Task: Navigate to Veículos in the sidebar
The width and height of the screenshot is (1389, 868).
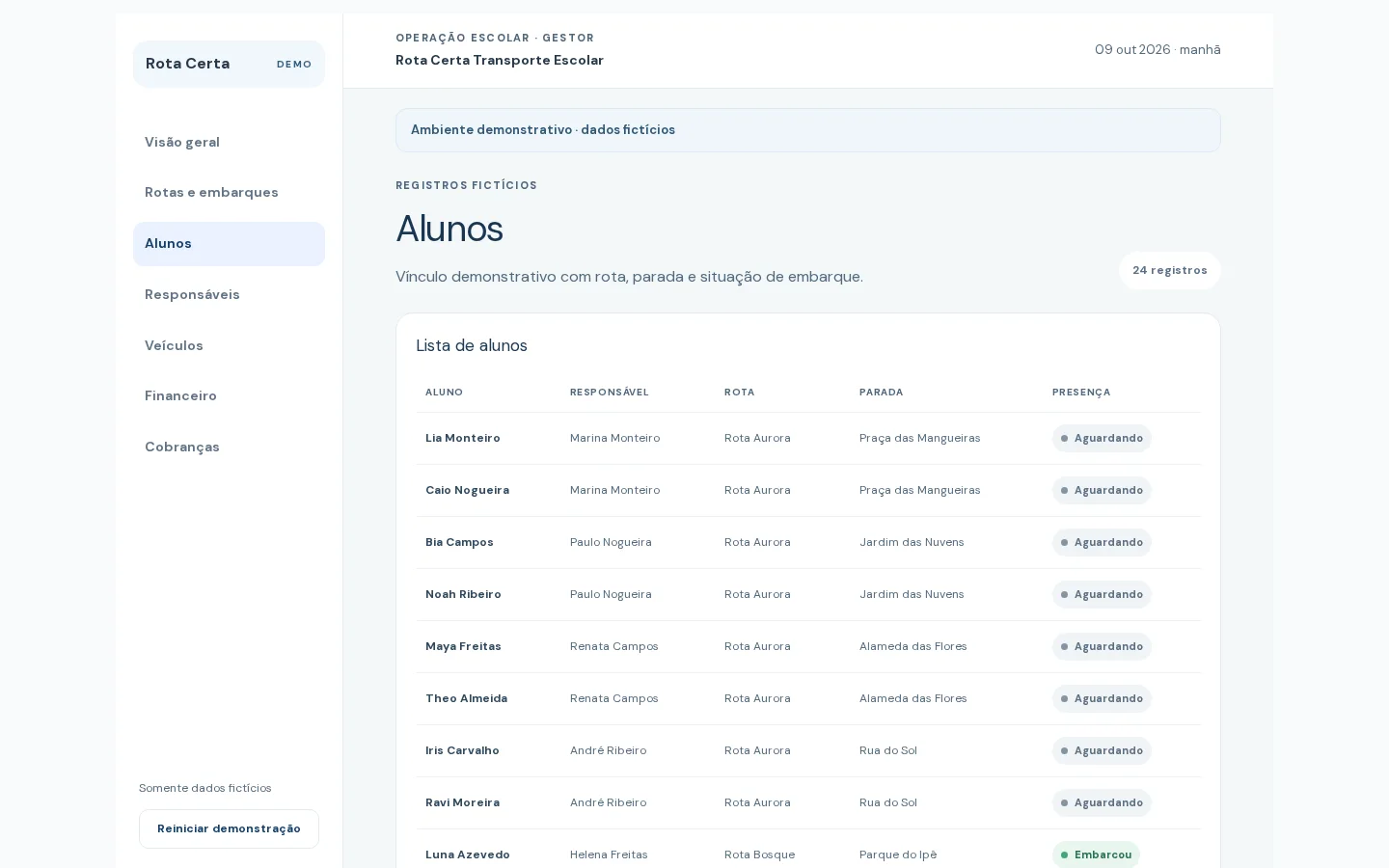Action: tap(229, 345)
